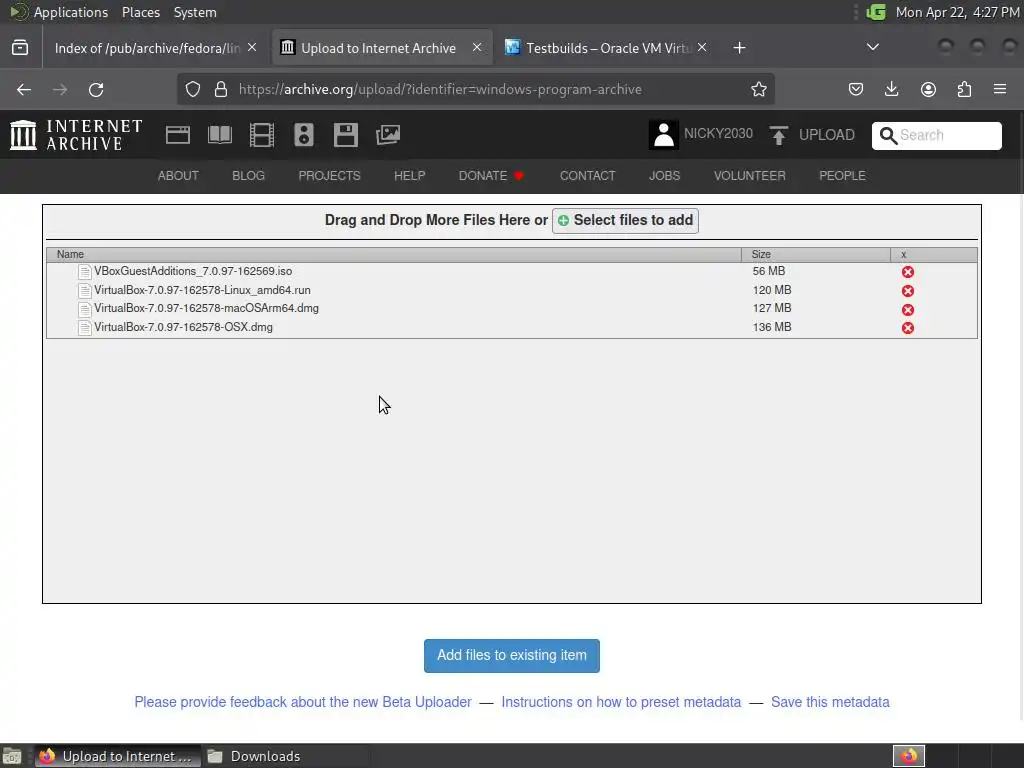Click the show desktop taskbar icon
The width and height of the screenshot is (1024, 768).
[12, 756]
